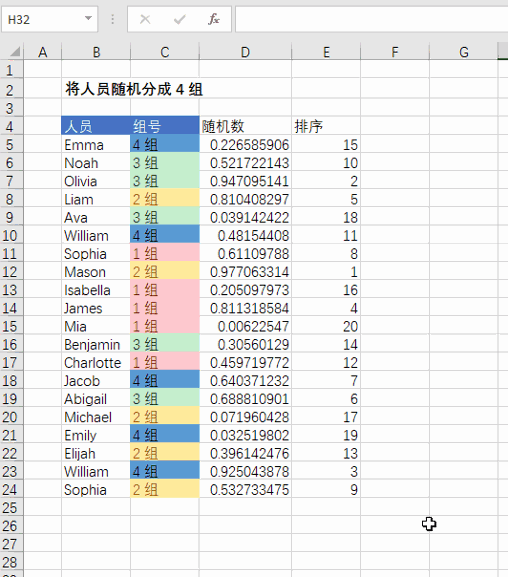Image resolution: width=508 pixels, height=577 pixels.
Task: Select column C header
Action: tap(165, 52)
